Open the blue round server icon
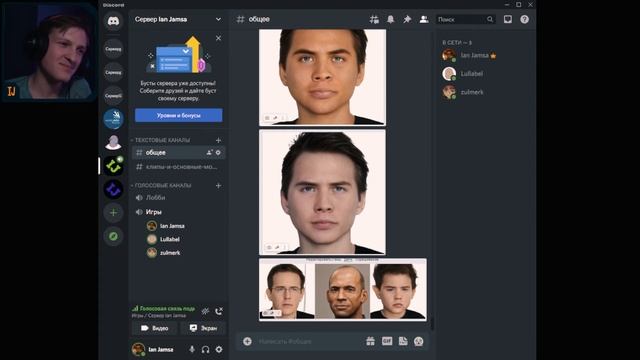Screen dimensions: 640x360 [113, 119]
